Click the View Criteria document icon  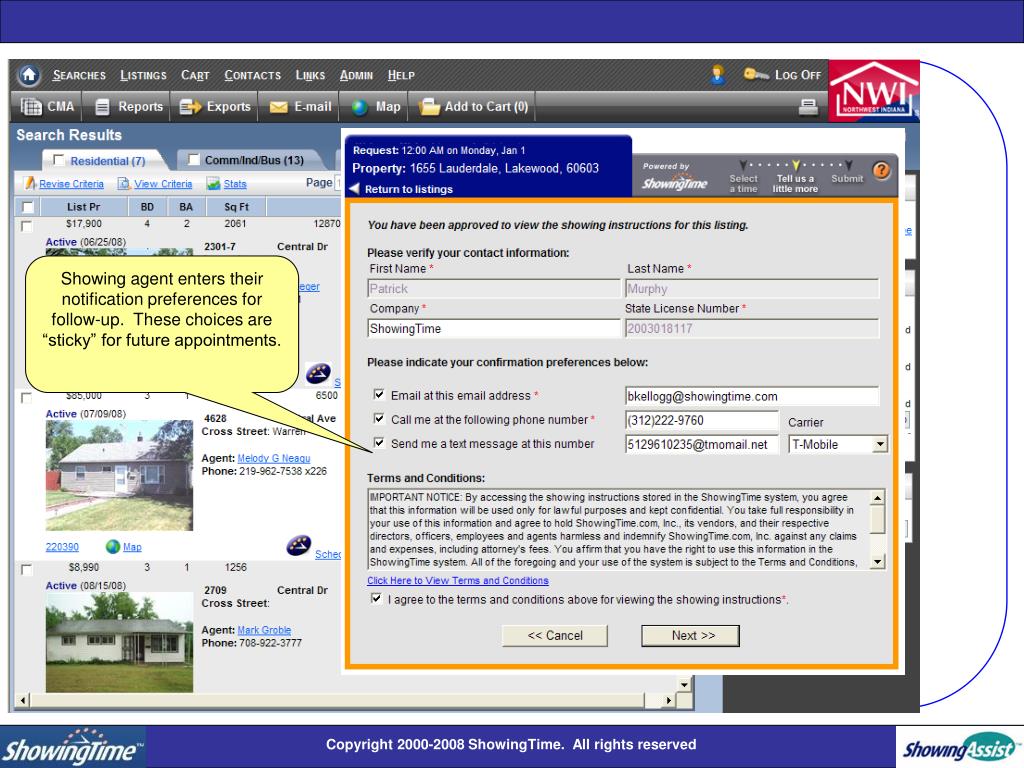123,184
